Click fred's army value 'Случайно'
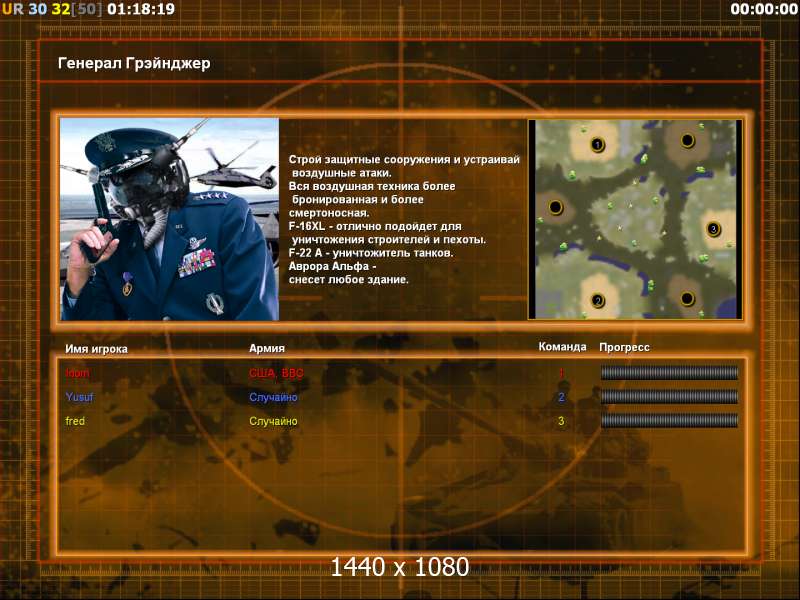This screenshot has height=600, width=800. (273, 421)
